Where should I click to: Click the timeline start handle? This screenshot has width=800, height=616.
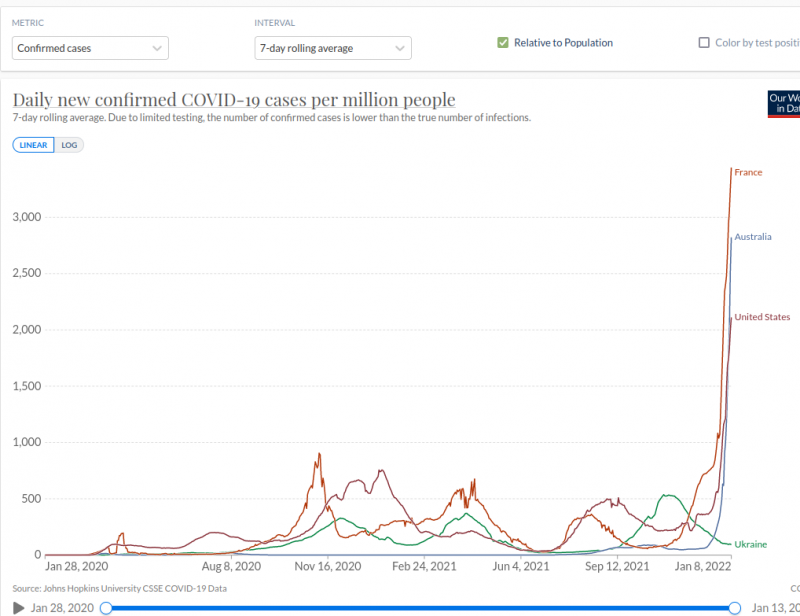pos(106,608)
